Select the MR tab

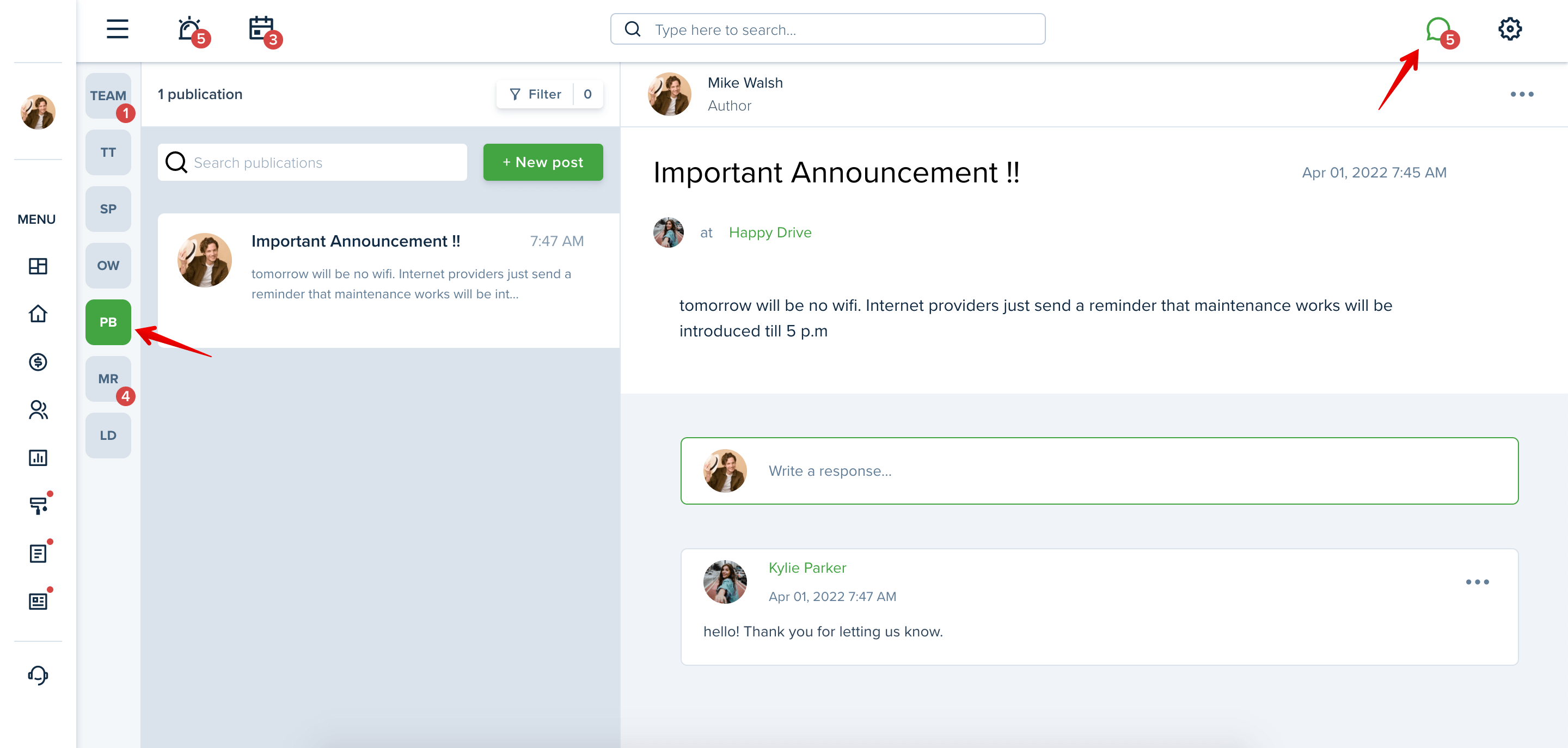click(108, 378)
